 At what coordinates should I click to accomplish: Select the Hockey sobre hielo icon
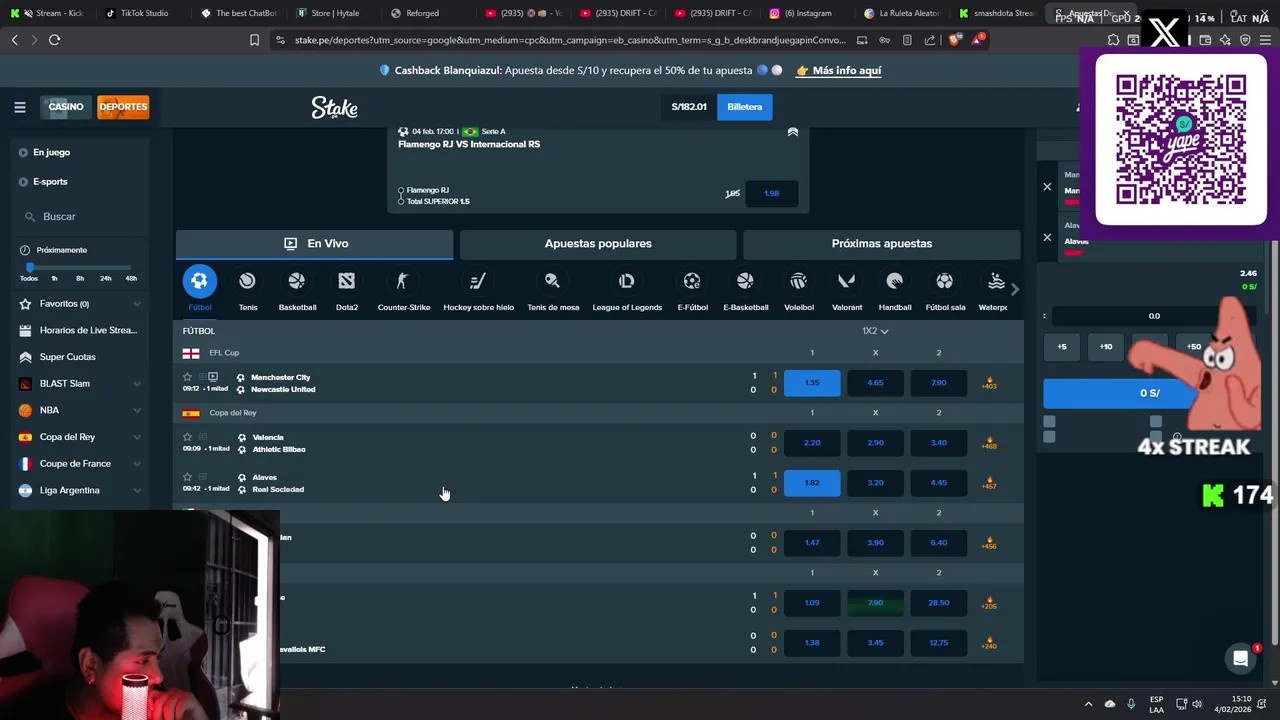(x=477, y=282)
